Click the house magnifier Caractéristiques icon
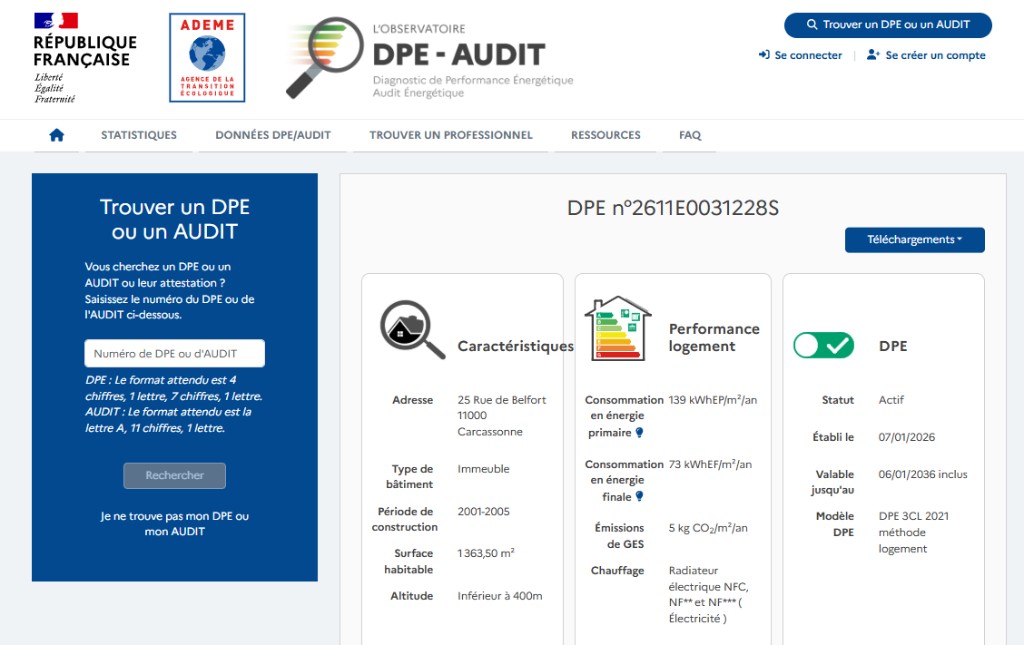Viewport: 1024px width, 645px height. [x=412, y=330]
